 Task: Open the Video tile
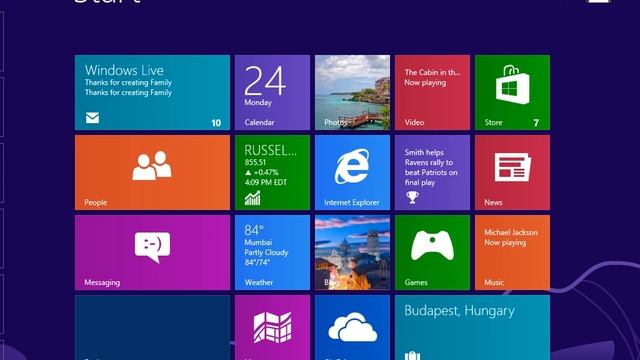tap(432, 93)
